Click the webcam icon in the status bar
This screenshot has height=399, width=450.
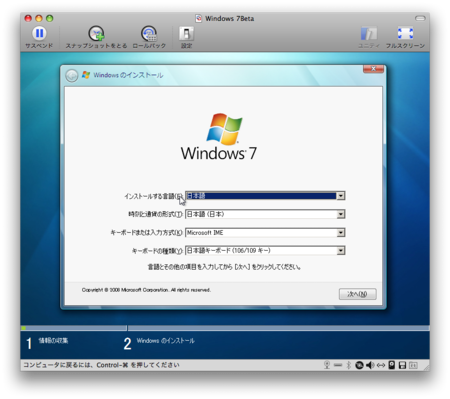coord(327,365)
